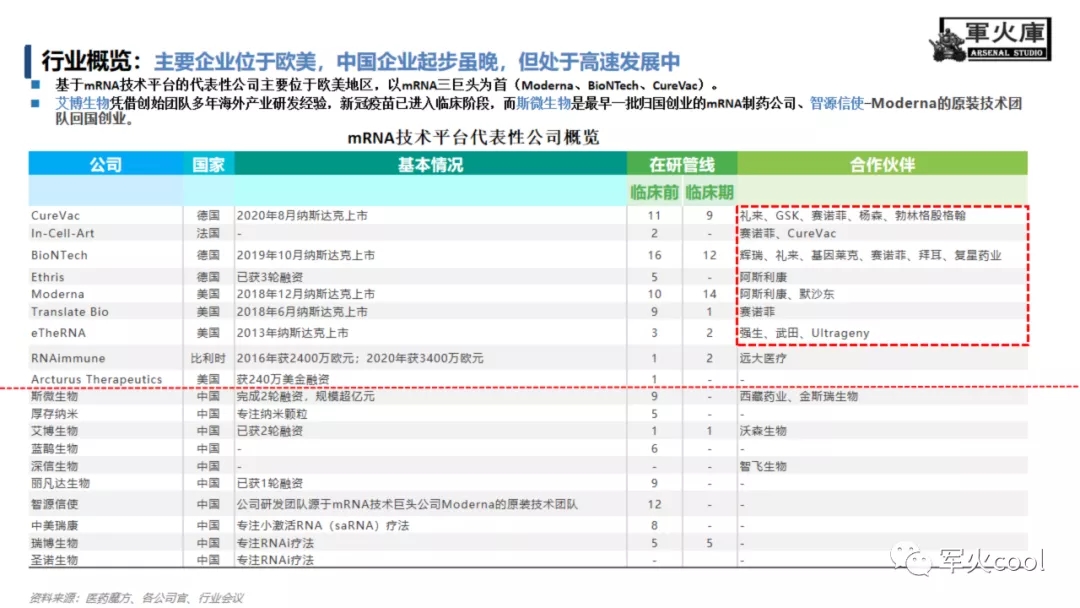Click the 'Arcturus Therapeutics' company cell
The width and height of the screenshot is (1080, 608).
click(96, 379)
